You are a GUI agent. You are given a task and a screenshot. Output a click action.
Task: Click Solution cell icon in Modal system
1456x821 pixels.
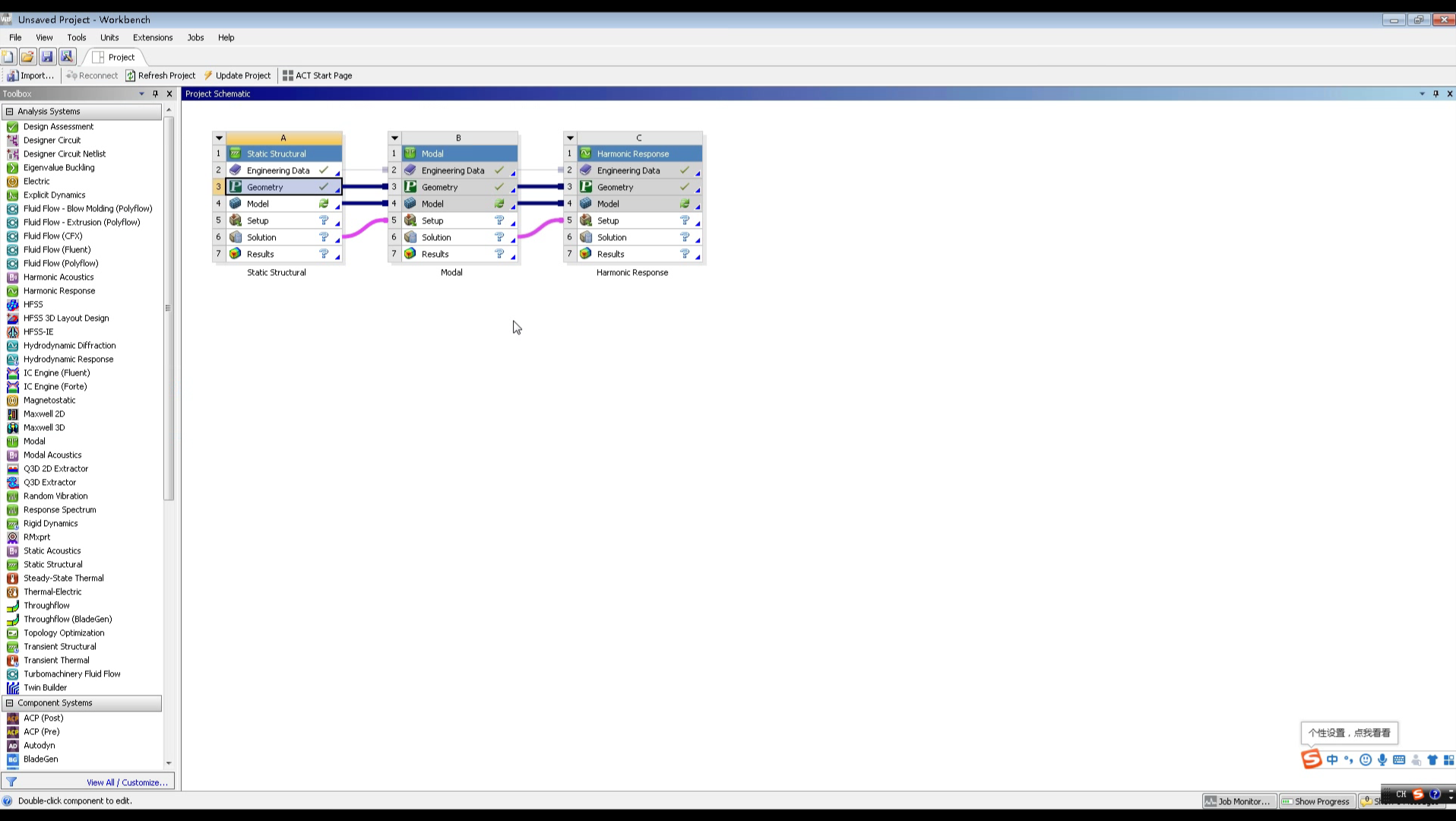click(410, 237)
